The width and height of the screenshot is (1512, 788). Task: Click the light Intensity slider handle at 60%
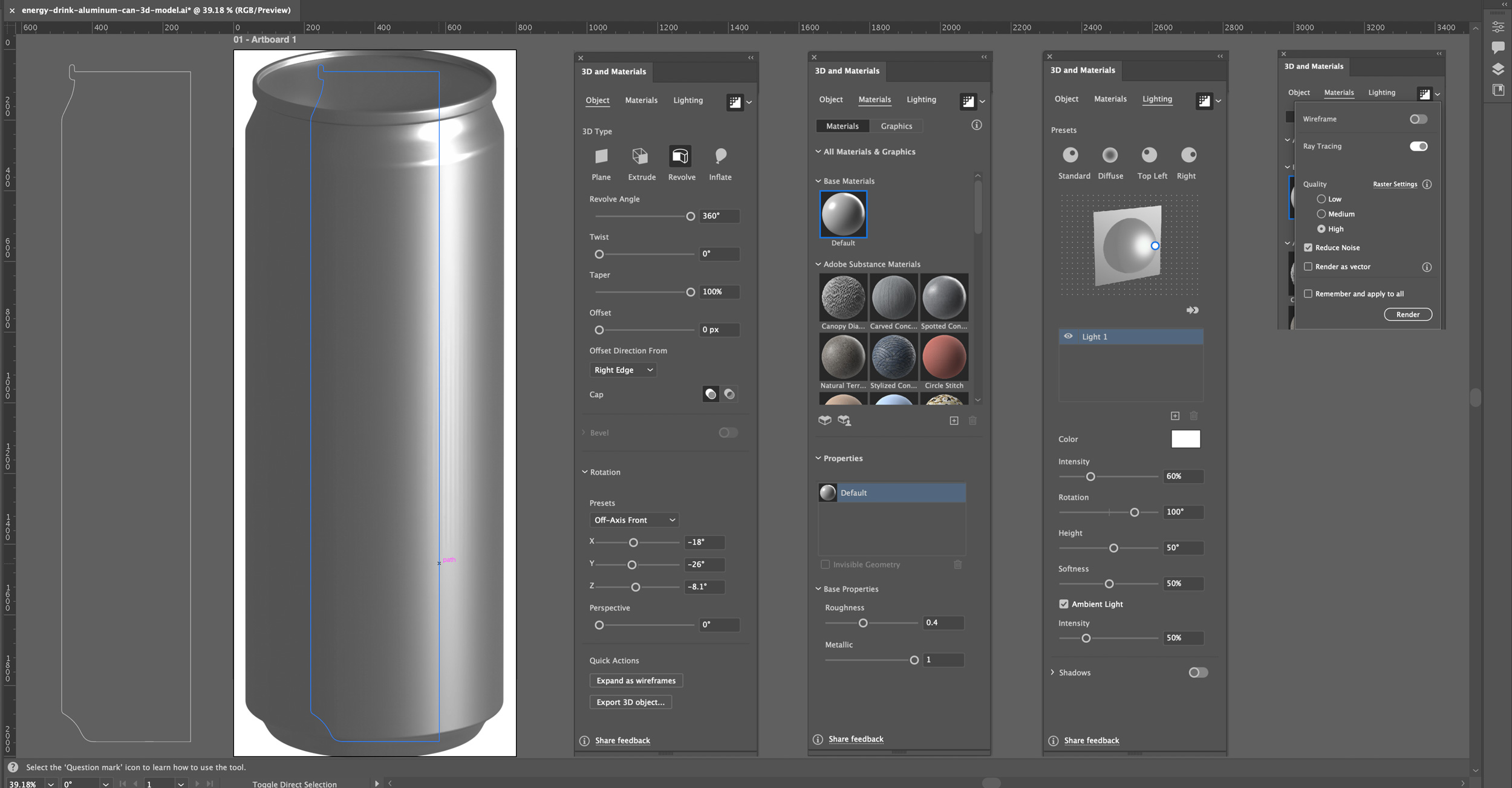[1090, 477]
